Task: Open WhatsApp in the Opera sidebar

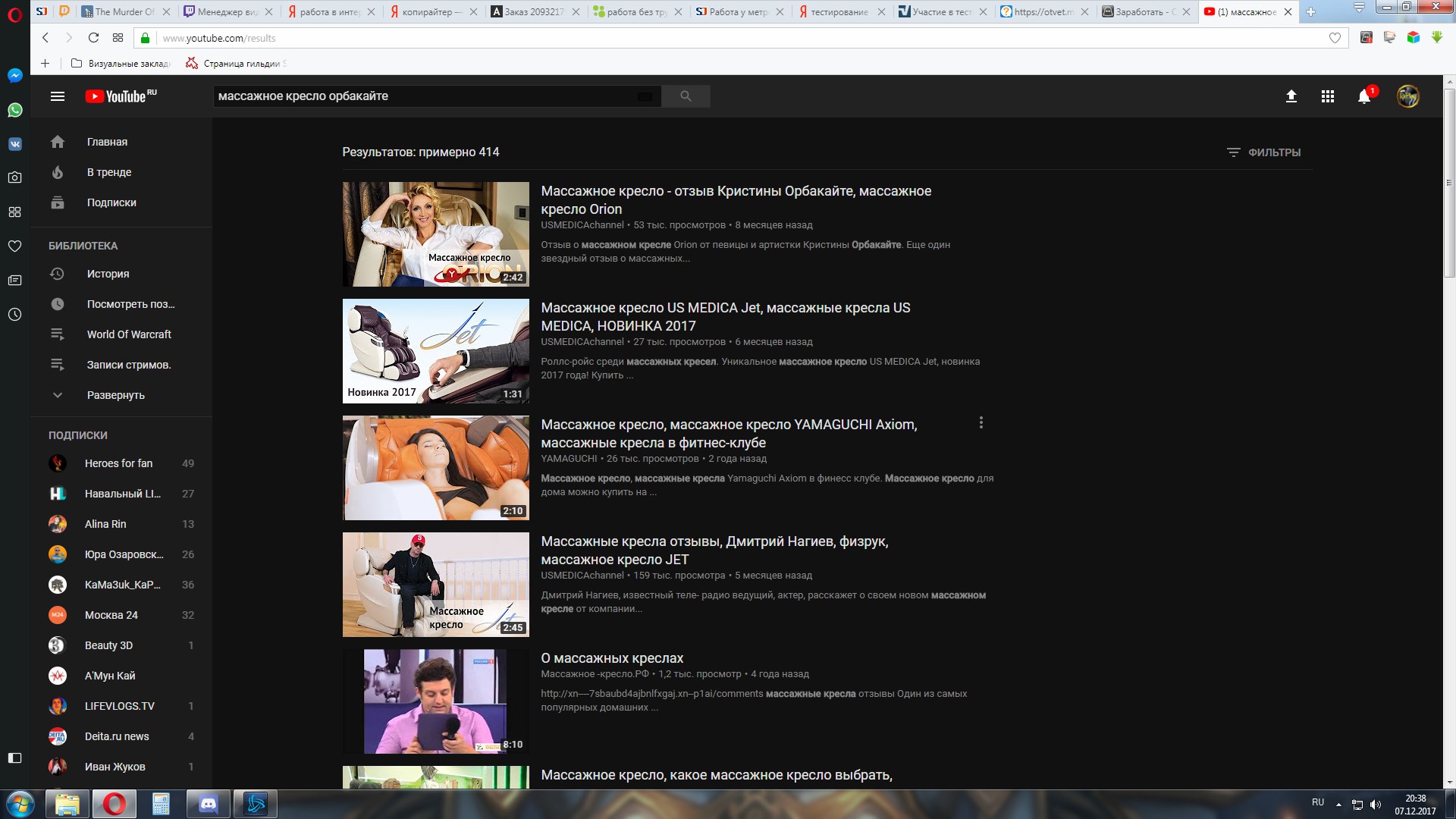Action: pos(14,110)
